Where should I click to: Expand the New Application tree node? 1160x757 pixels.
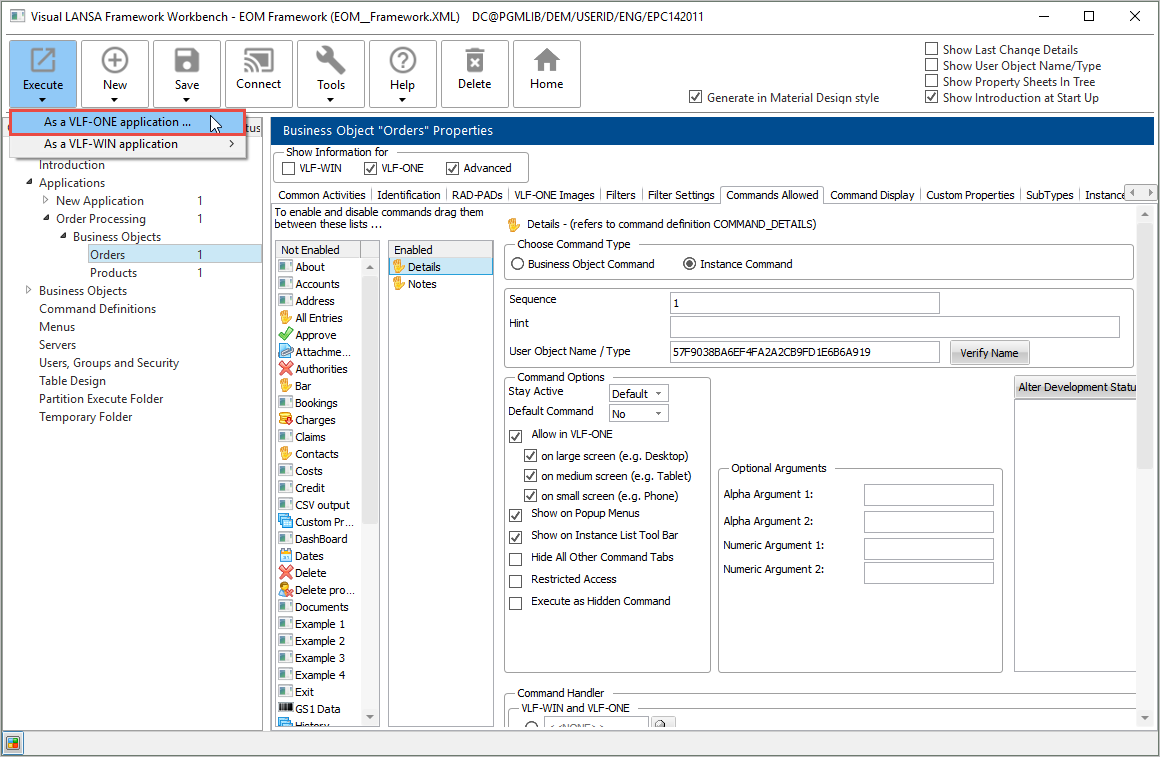click(46, 201)
